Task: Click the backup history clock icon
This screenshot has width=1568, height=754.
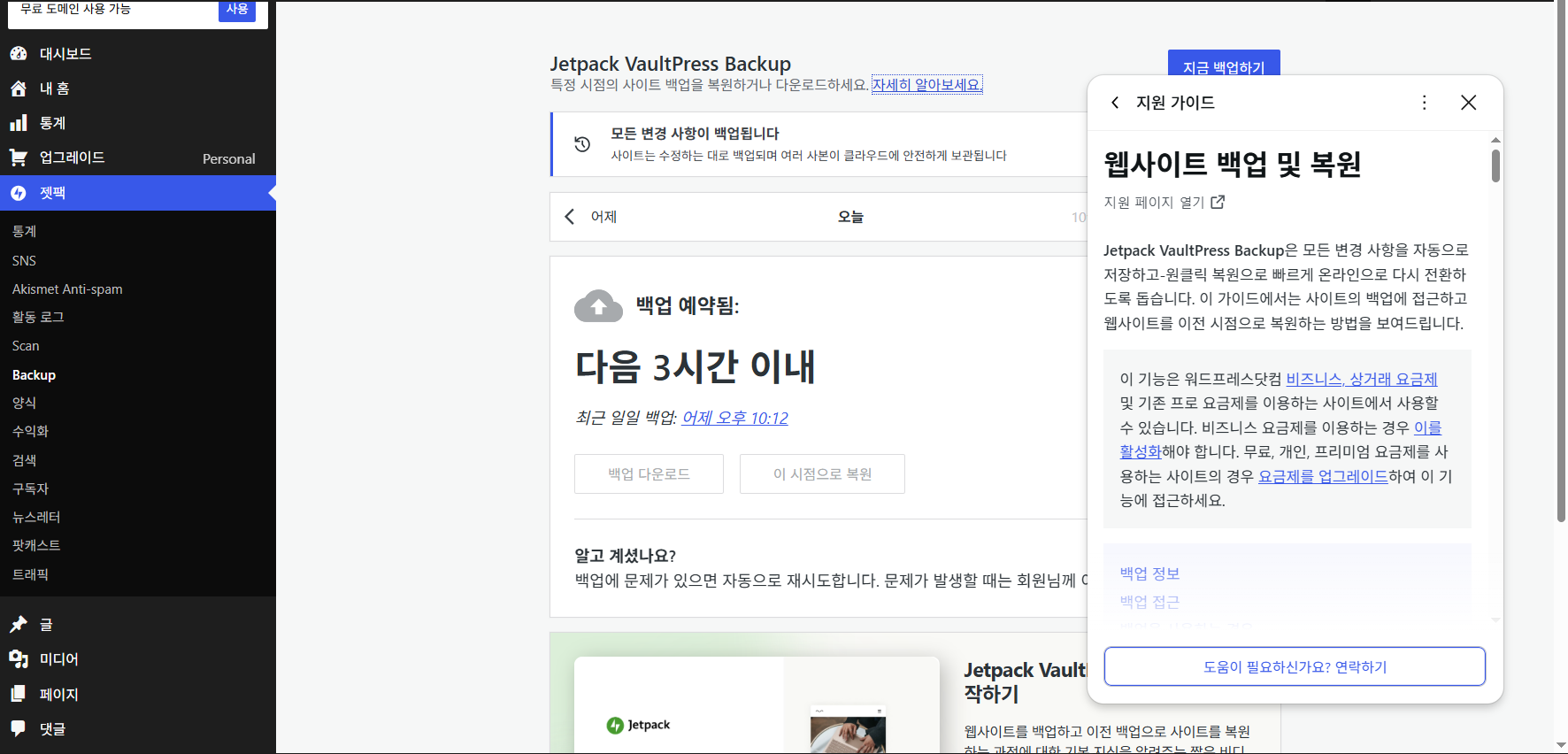Action: click(582, 144)
